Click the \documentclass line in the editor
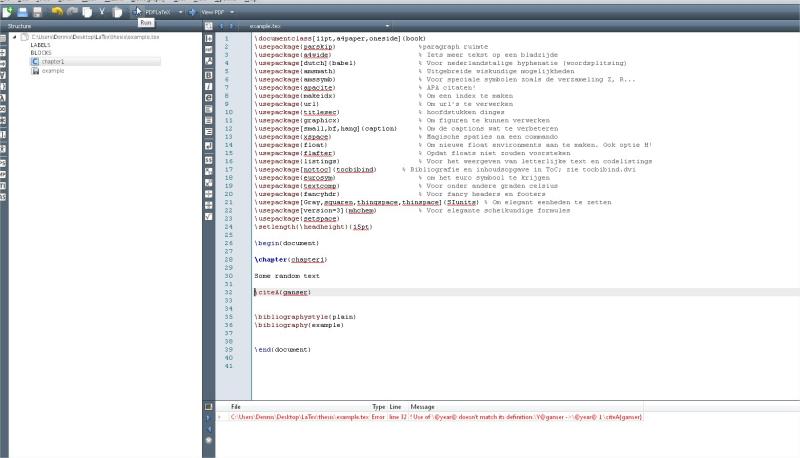 [x=340, y=38]
